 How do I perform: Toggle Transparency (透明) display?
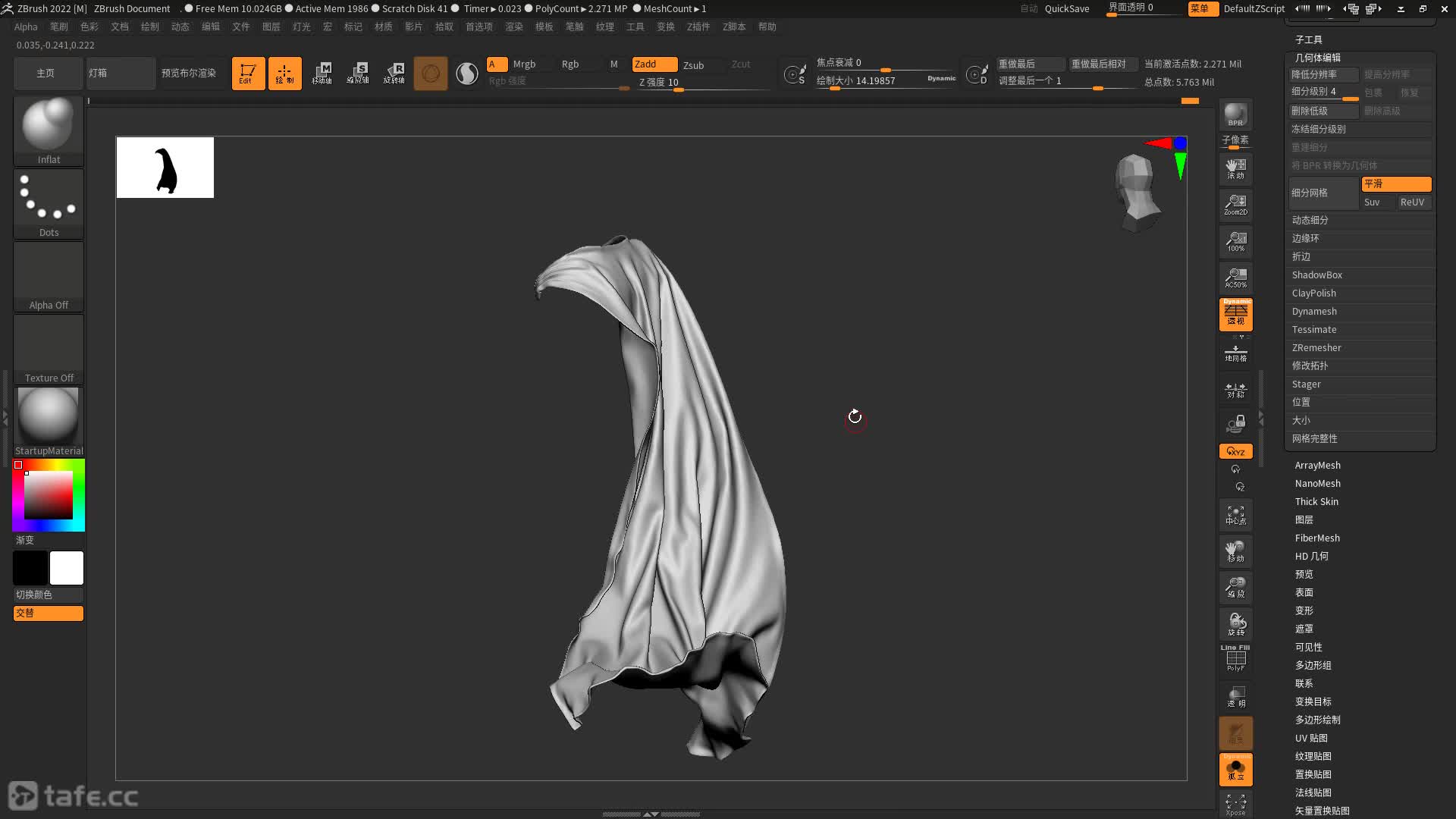pos(1235,696)
